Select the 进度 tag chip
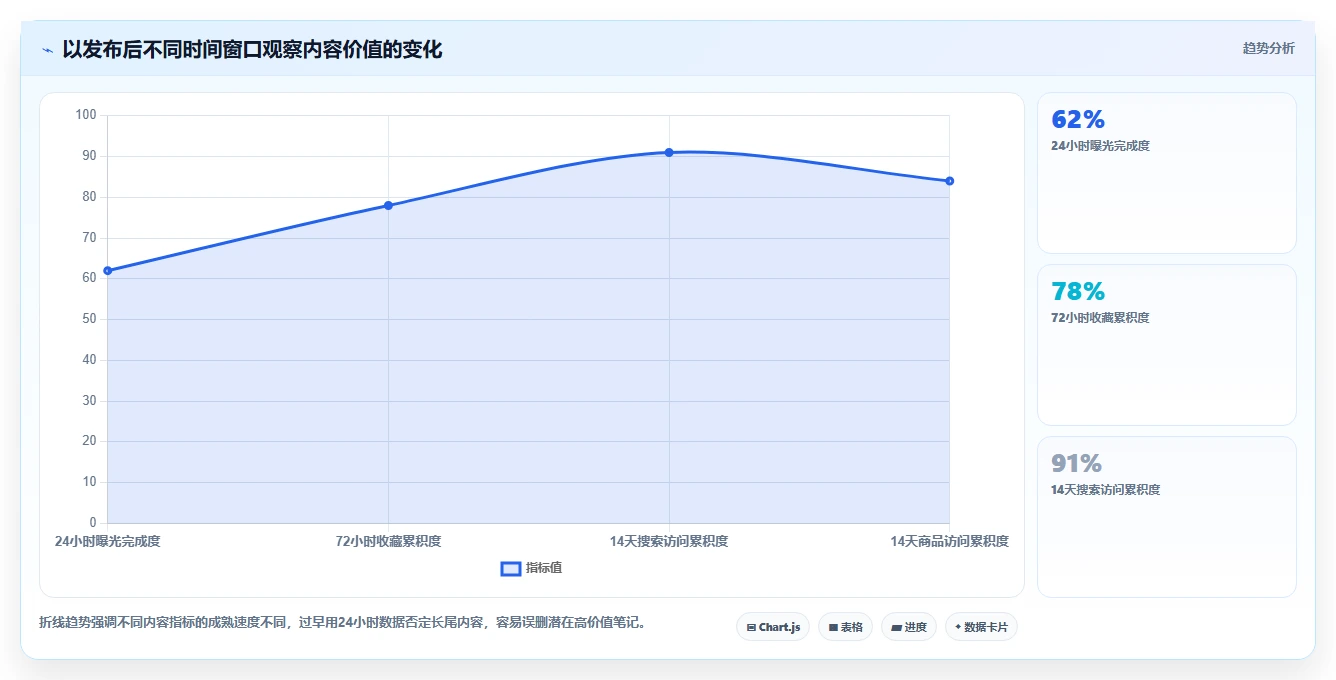 [x=909, y=627]
